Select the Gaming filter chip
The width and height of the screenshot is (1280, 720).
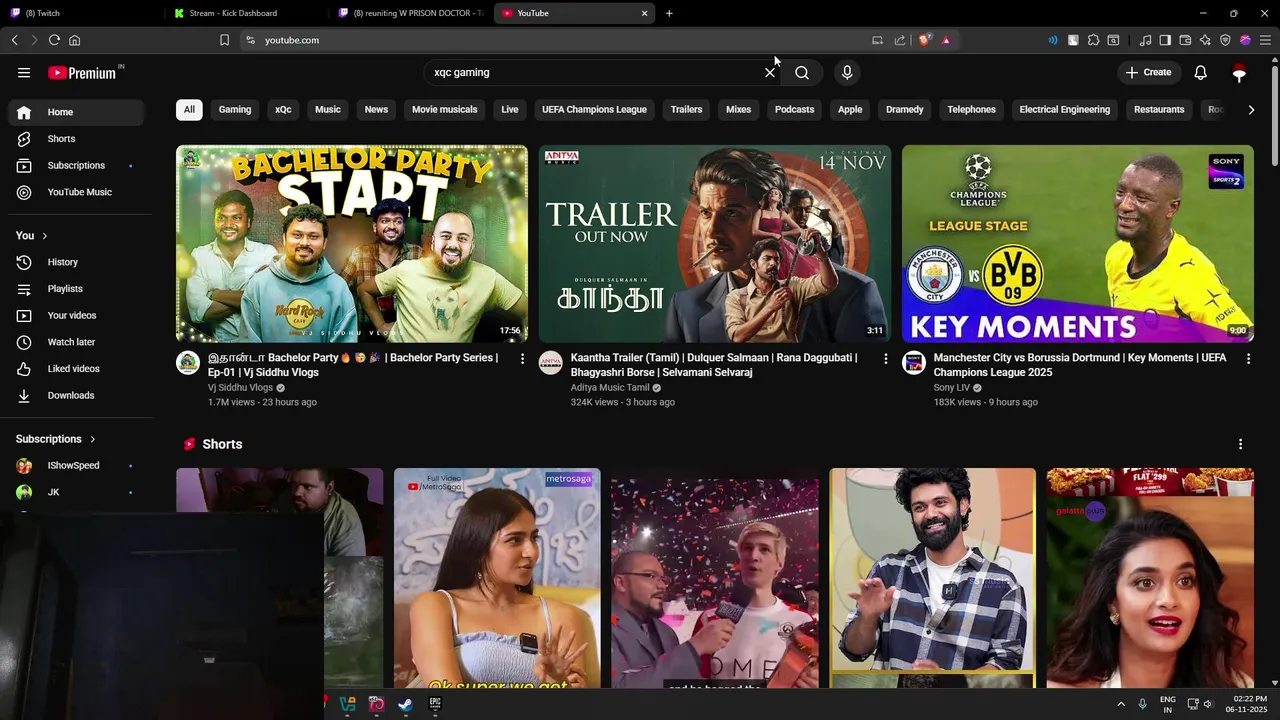(235, 109)
